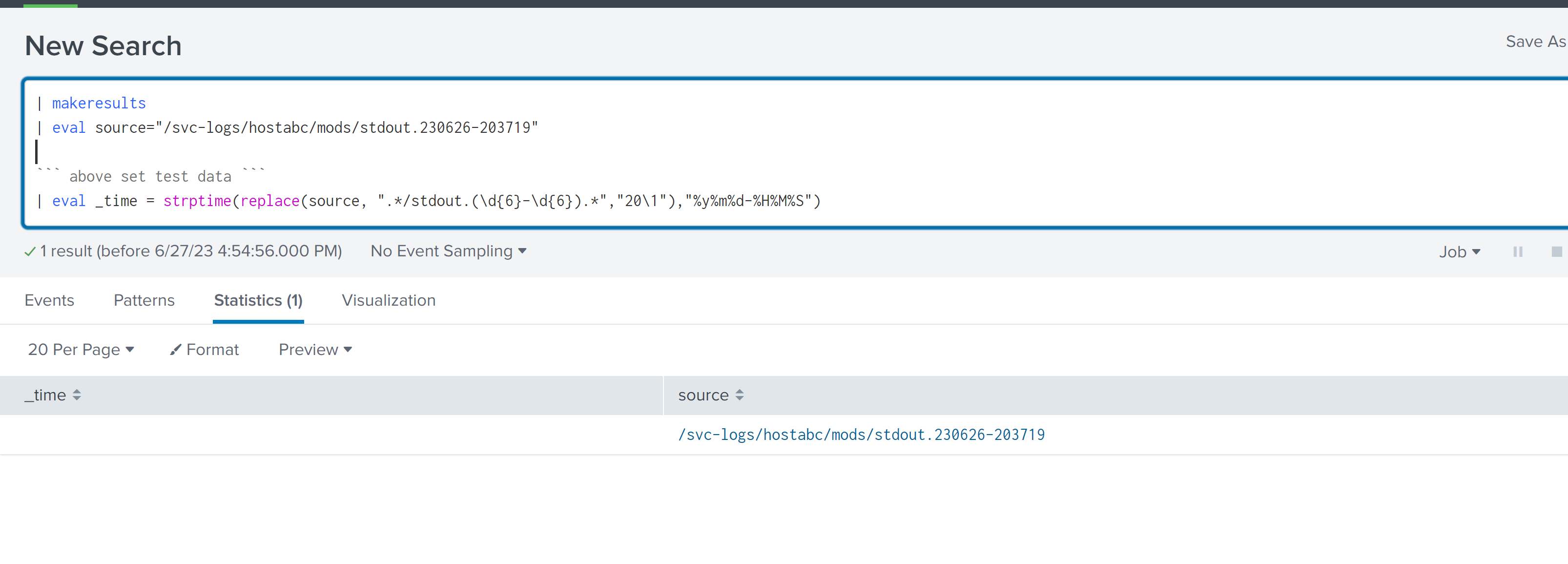Image resolution: width=1568 pixels, height=564 pixels.
Task: Sort by source column arrows
Action: 739,395
